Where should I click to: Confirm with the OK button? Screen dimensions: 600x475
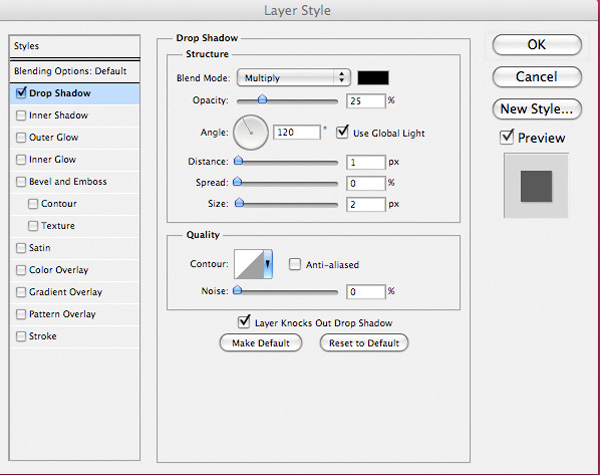coord(537,45)
